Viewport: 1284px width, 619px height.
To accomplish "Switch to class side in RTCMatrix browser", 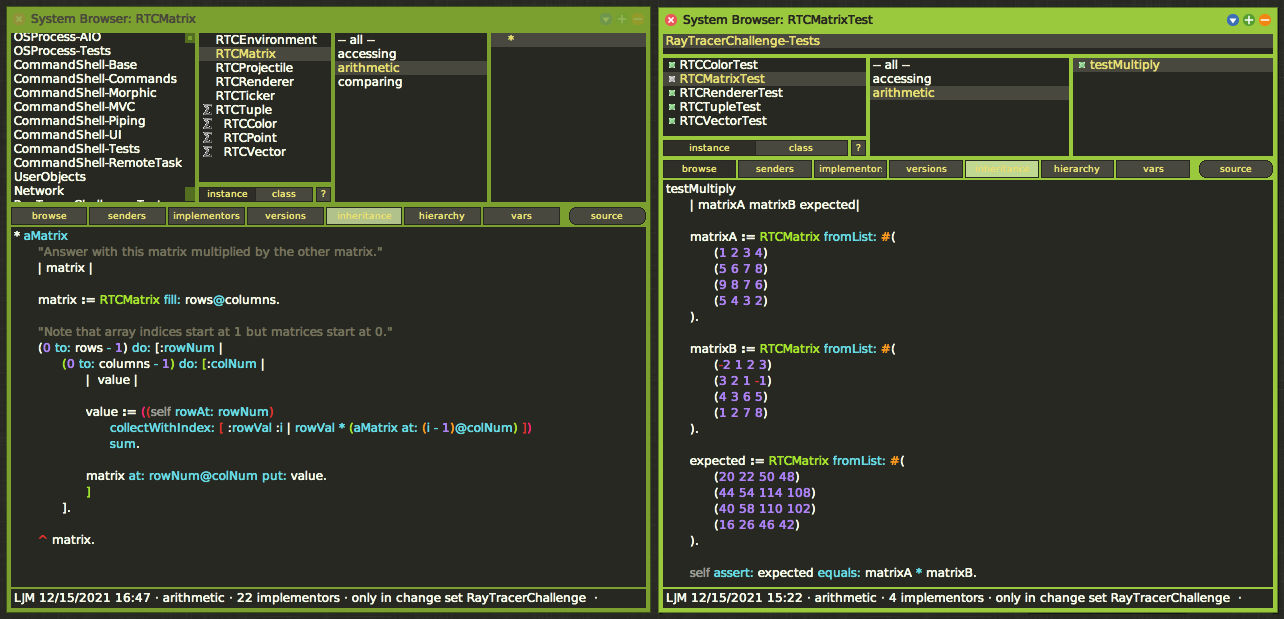I will pos(284,194).
